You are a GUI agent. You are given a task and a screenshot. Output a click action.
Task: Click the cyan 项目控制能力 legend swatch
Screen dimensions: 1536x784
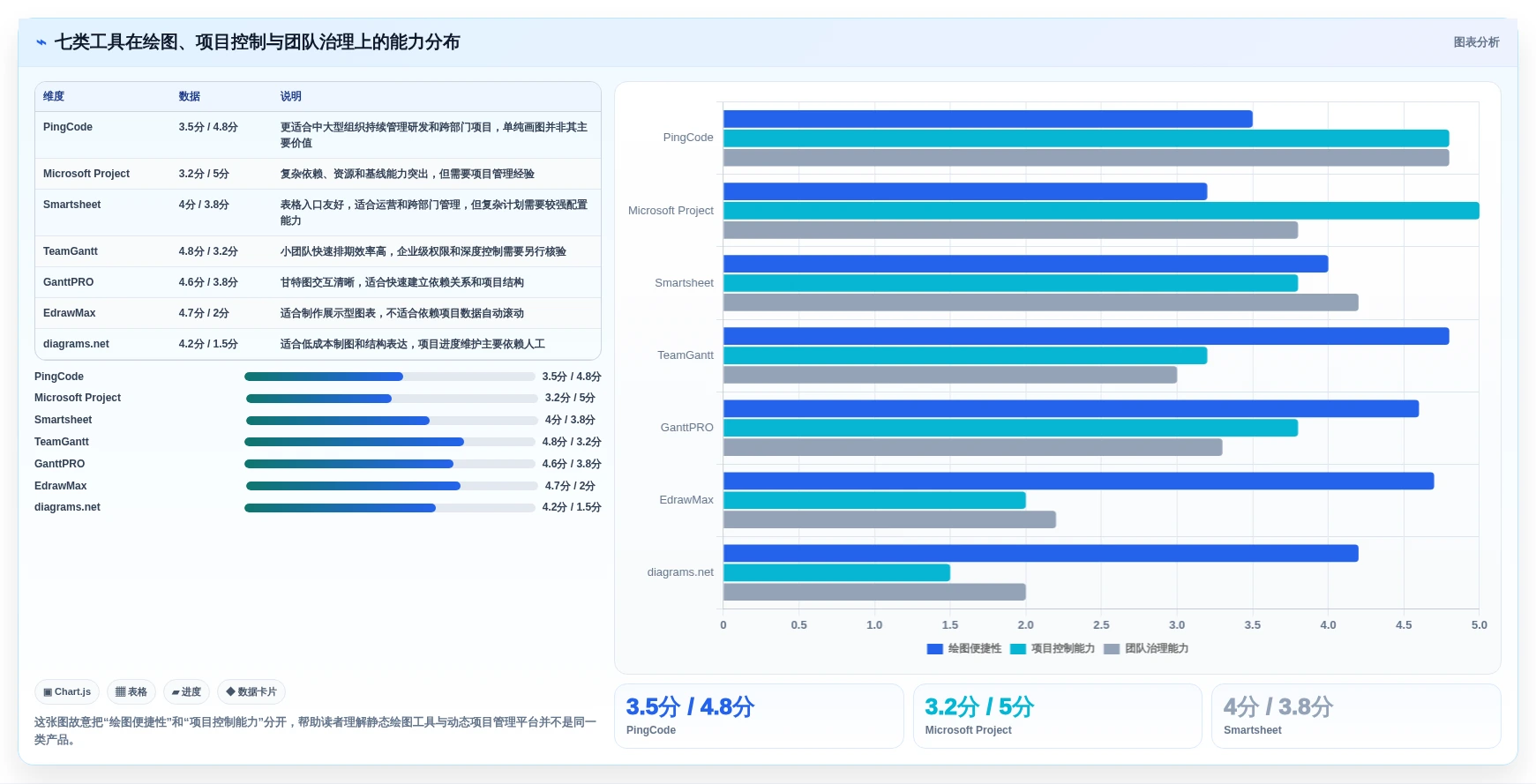point(1018,649)
